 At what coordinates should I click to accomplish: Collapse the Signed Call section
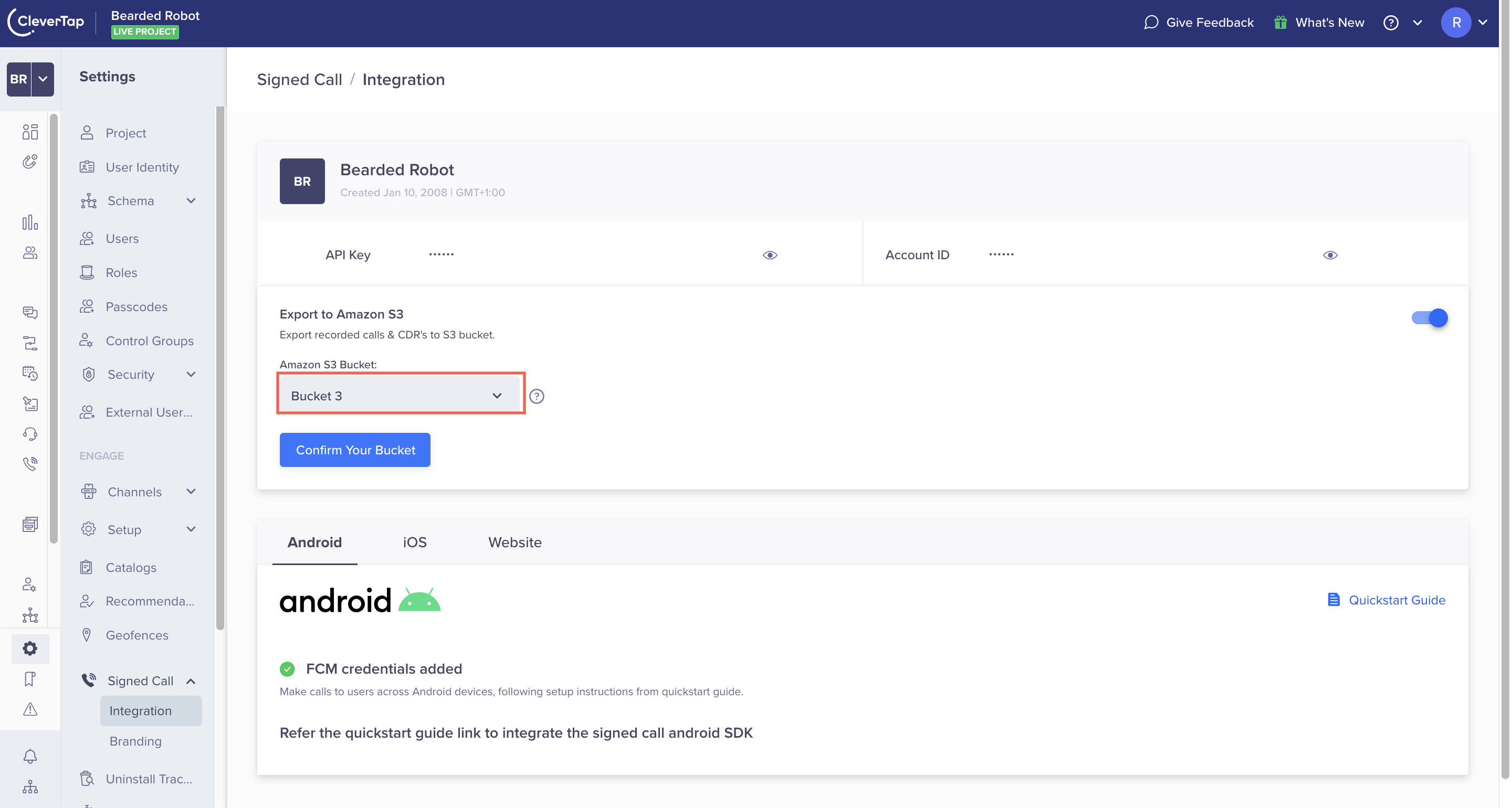191,681
